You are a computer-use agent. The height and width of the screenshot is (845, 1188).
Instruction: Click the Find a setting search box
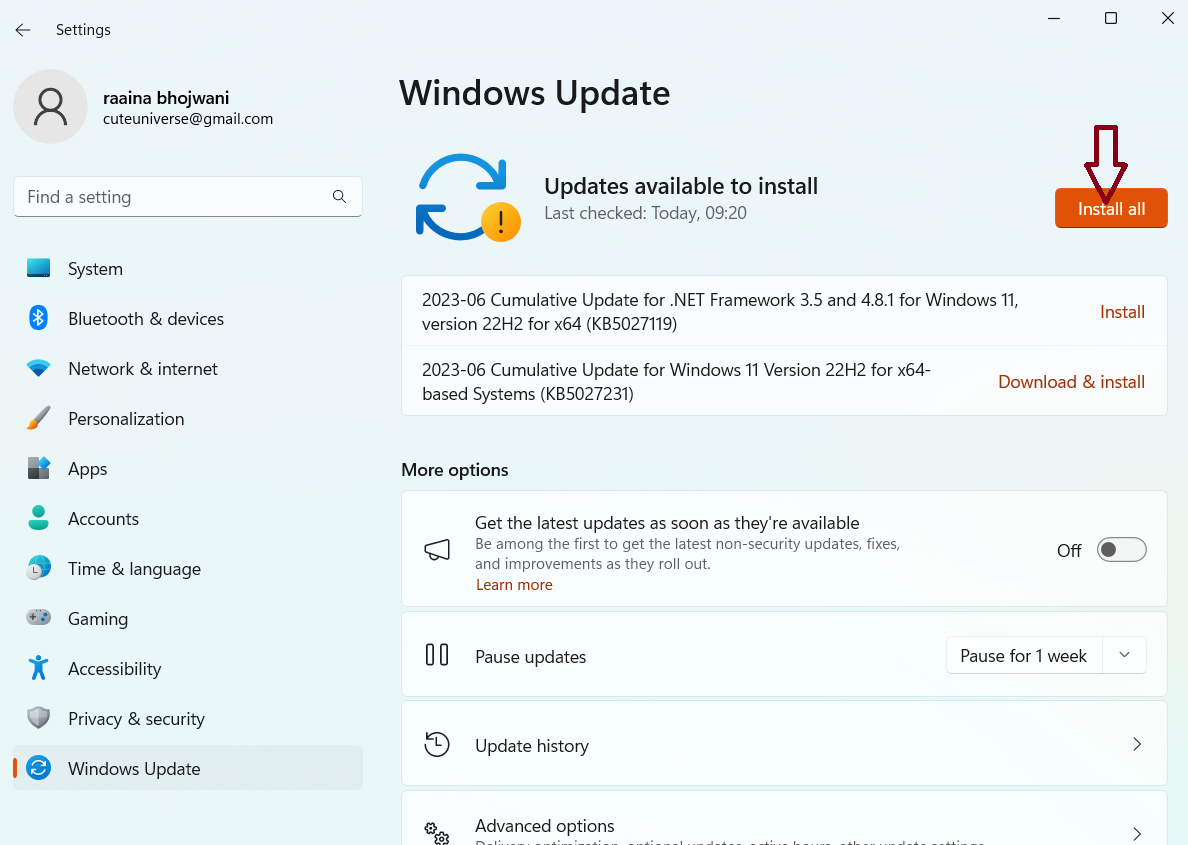(175, 197)
